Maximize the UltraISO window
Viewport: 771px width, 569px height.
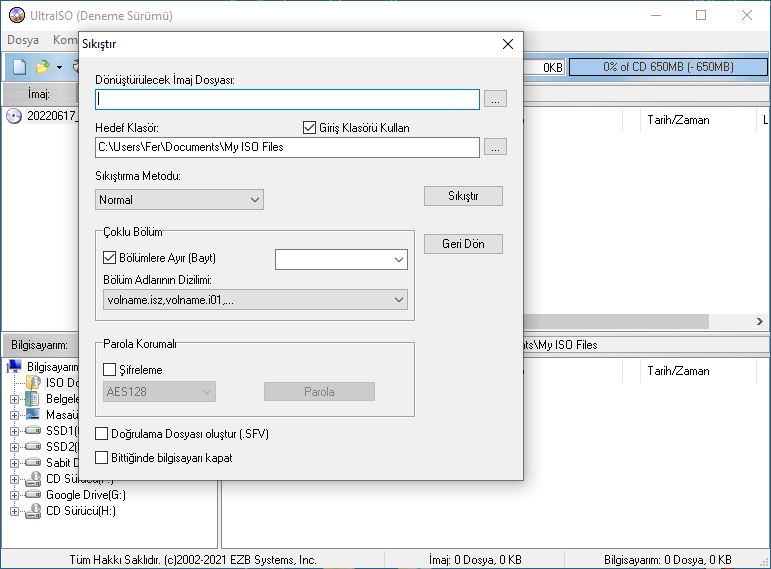point(701,15)
